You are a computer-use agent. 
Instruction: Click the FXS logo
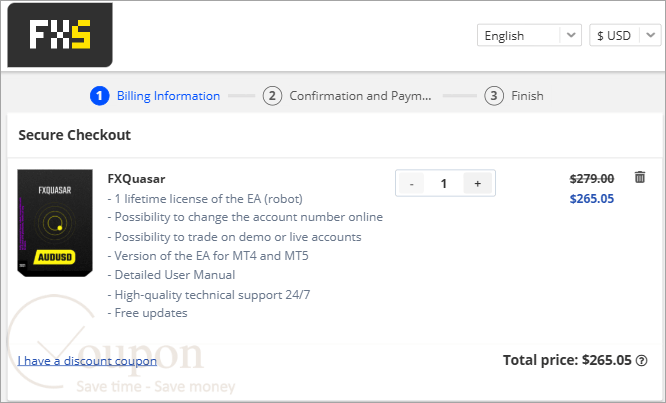(60, 35)
